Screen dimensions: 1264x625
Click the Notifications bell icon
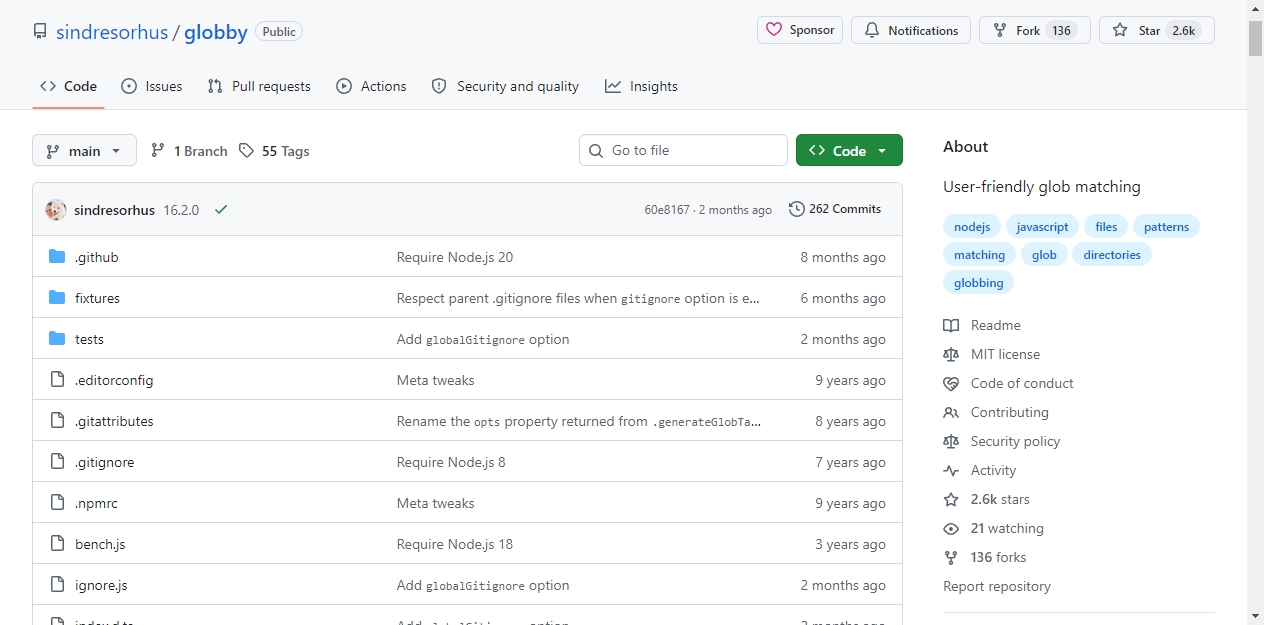pos(871,30)
